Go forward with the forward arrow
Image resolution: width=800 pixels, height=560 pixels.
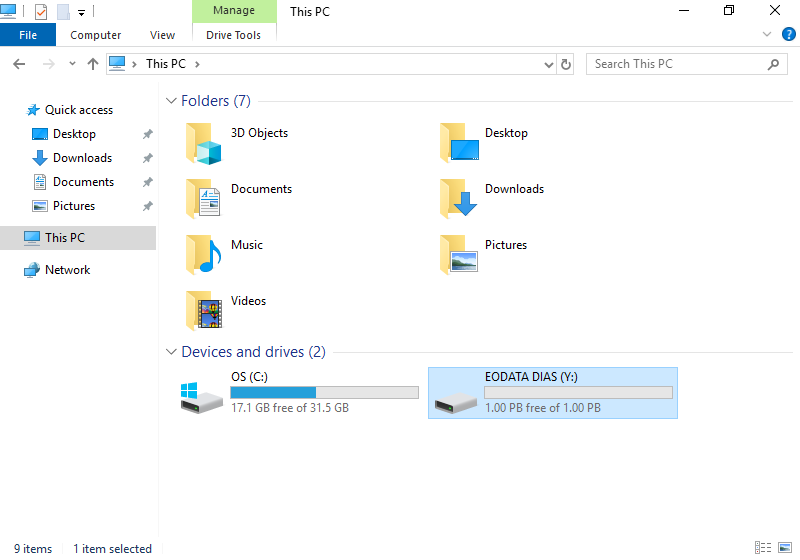(x=48, y=64)
